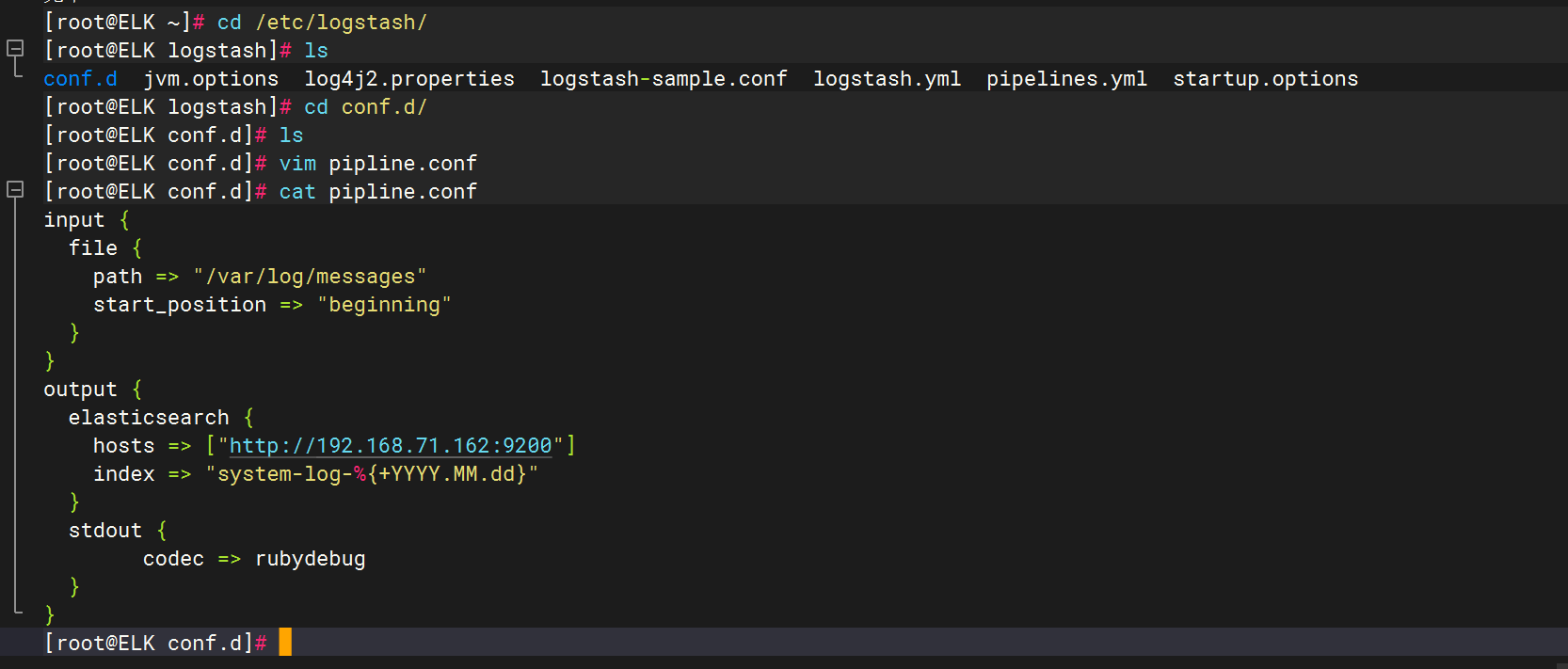Click the 'codec' key text

[173, 559]
